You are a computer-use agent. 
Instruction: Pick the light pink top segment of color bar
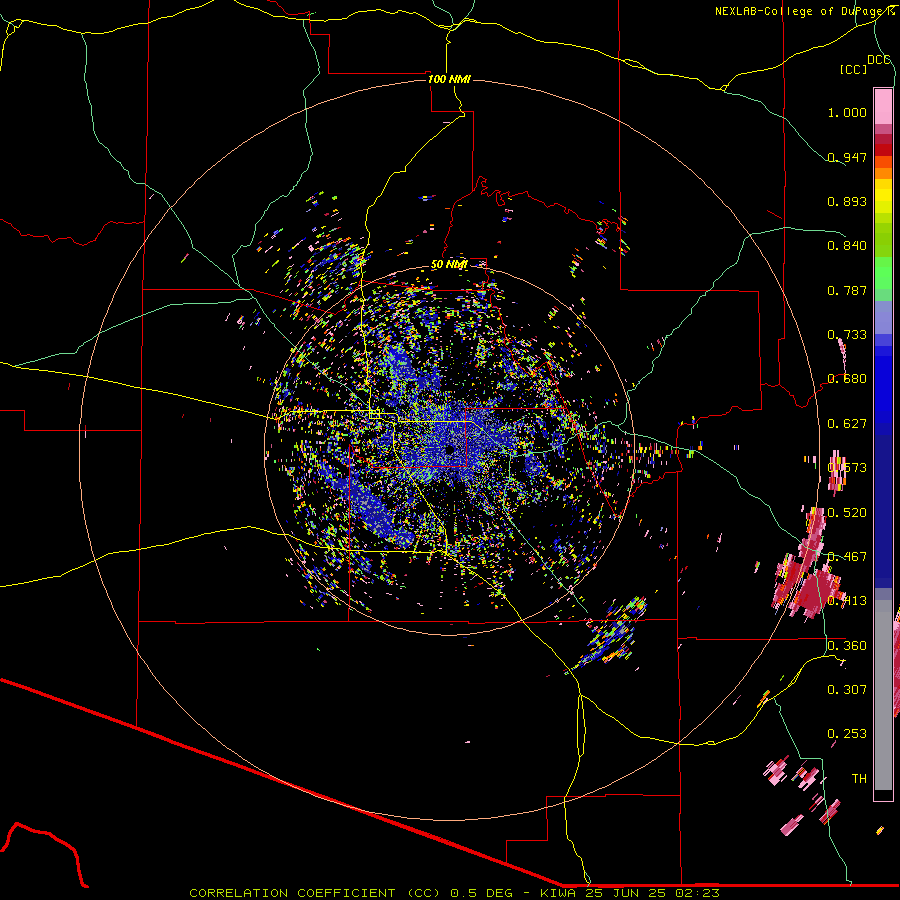point(883,106)
